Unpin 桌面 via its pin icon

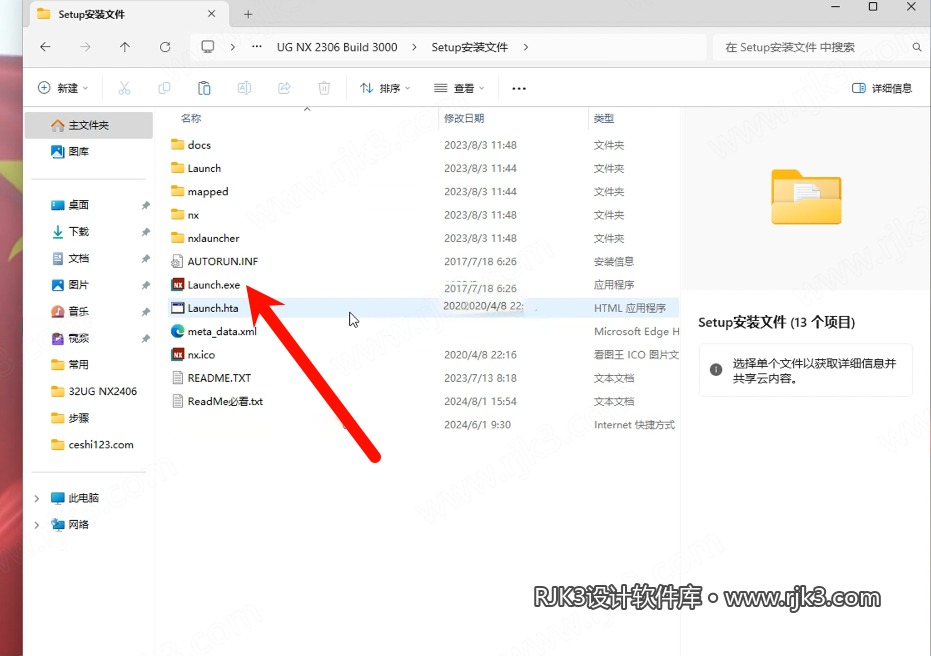tap(145, 205)
